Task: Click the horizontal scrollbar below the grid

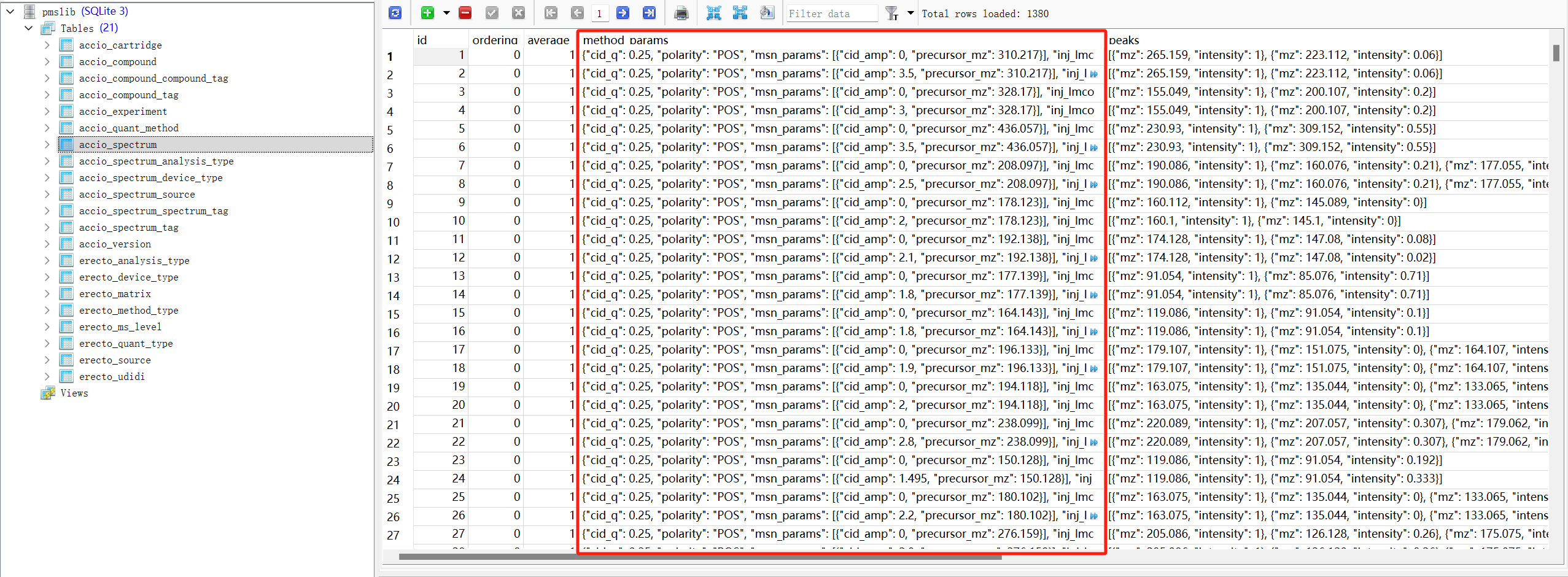Action: tap(700, 557)
